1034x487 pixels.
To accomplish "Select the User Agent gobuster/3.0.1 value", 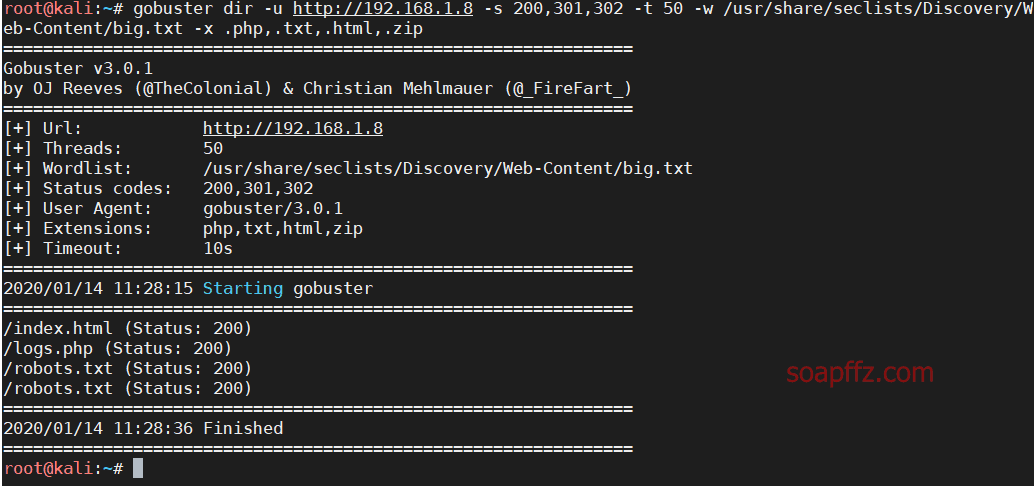I will (x=273, y=209).
